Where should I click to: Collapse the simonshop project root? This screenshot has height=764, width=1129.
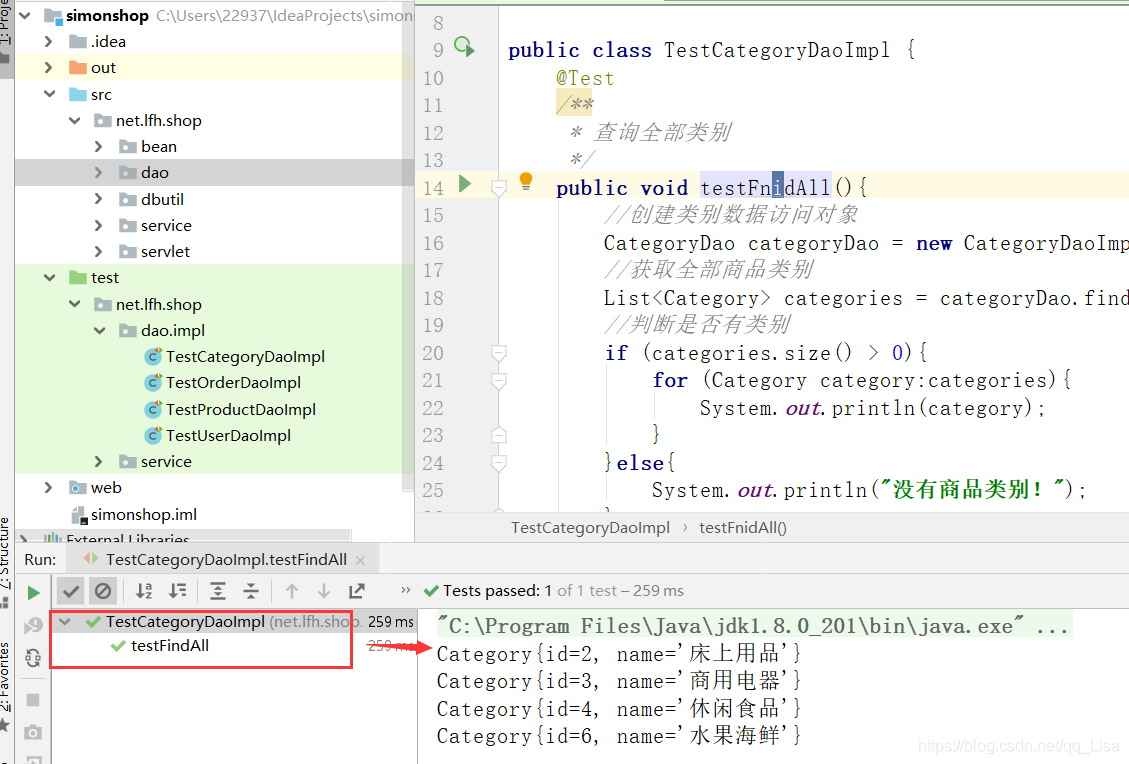pos(25,15)
